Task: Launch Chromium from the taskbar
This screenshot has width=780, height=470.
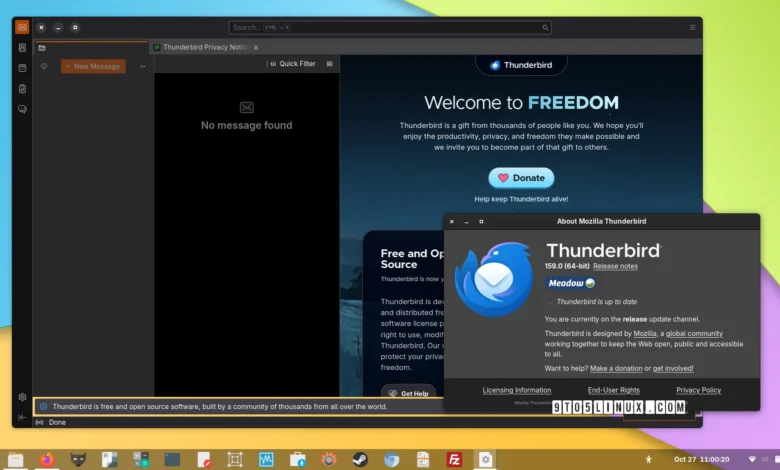Action: pyautogui.click(x=391, y=460)
